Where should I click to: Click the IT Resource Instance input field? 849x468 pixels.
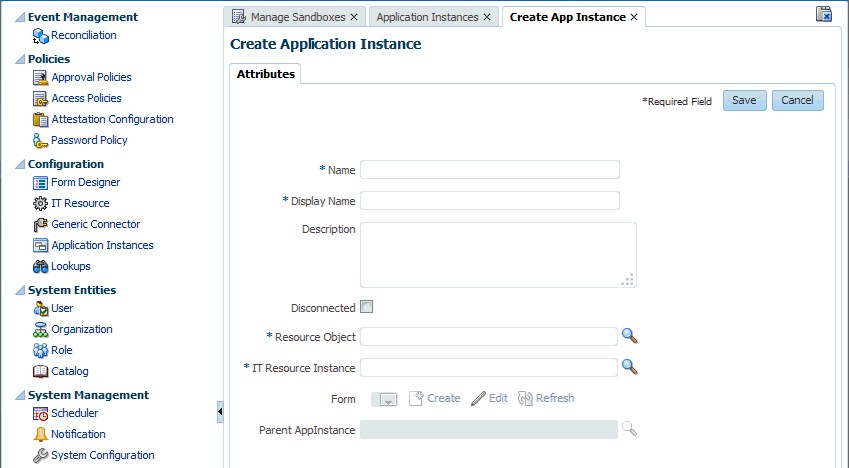coord(489,367)
